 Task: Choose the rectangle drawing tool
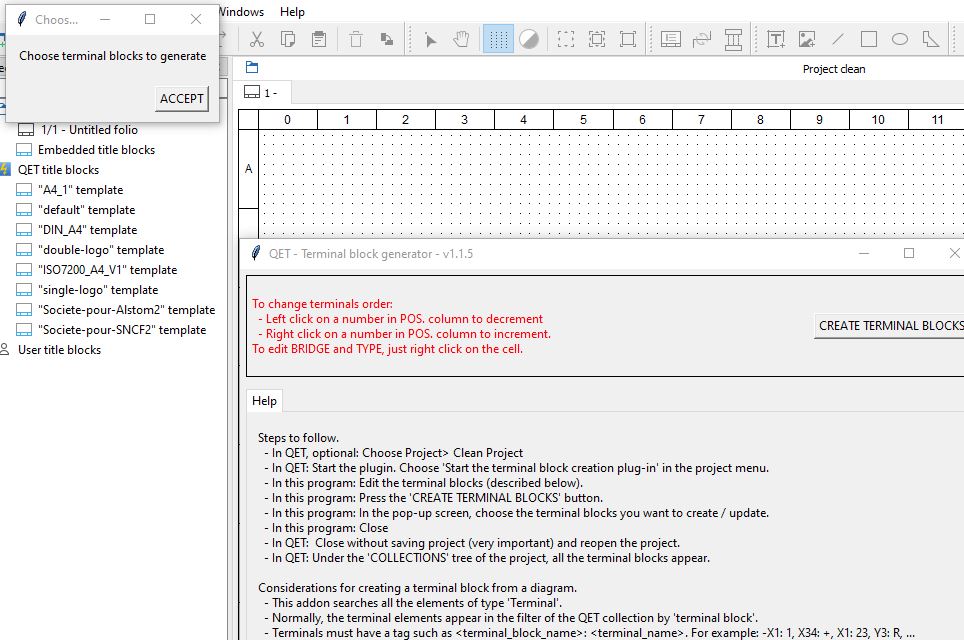[869, 39]
